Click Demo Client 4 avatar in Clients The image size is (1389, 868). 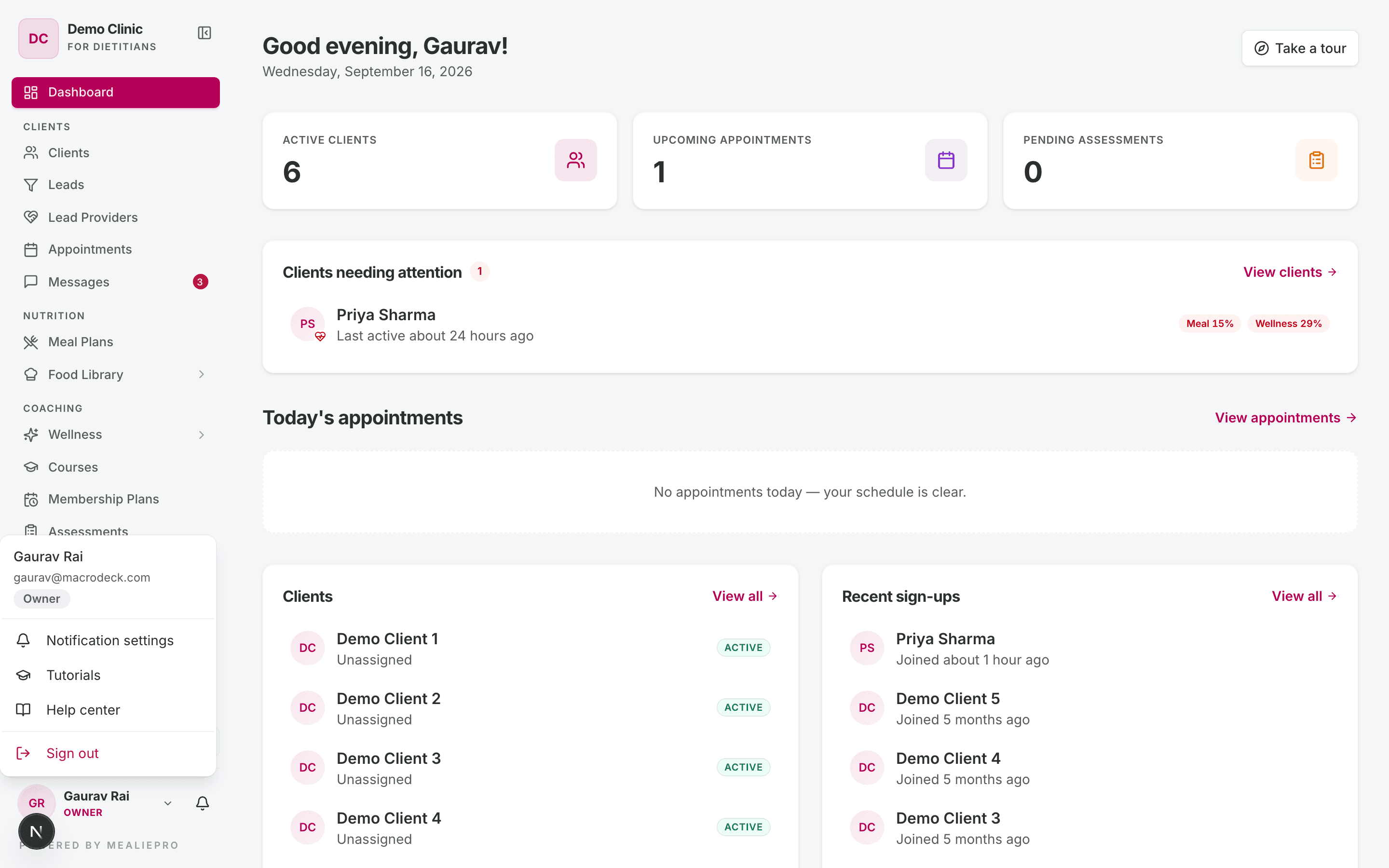tap(308, 827)
